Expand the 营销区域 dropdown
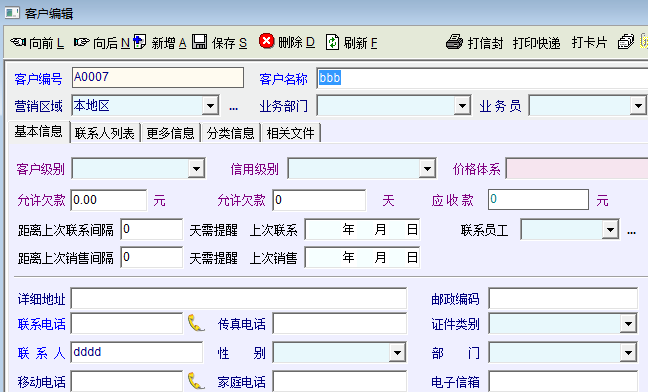This screenshot has width=648, height=392. [x=210, y=106]
